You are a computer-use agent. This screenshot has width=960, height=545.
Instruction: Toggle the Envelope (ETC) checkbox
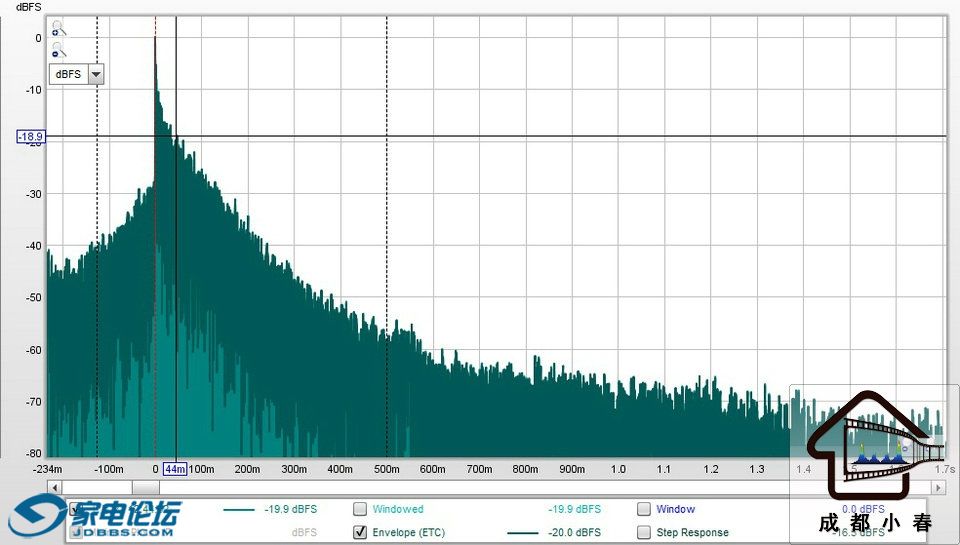point(361,532)
